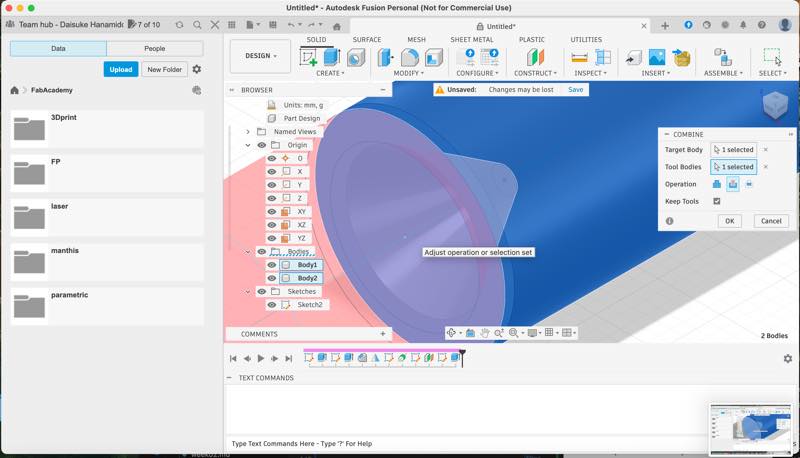Select the Fillet tool in Modify
800x458 pixels.
[x=409, y=57]
